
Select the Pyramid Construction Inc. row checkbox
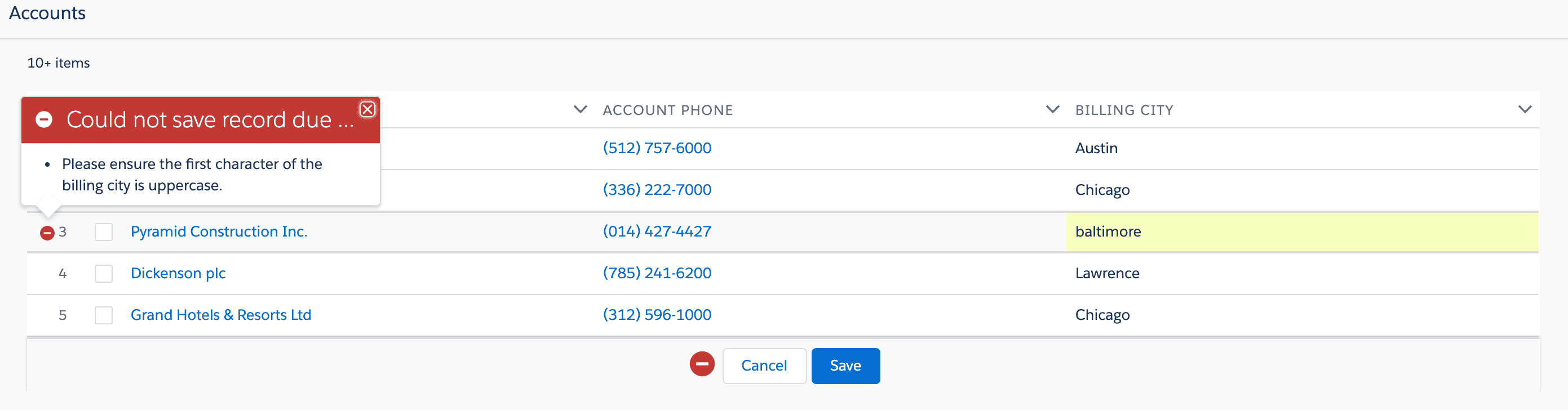[x=104, y=232]
